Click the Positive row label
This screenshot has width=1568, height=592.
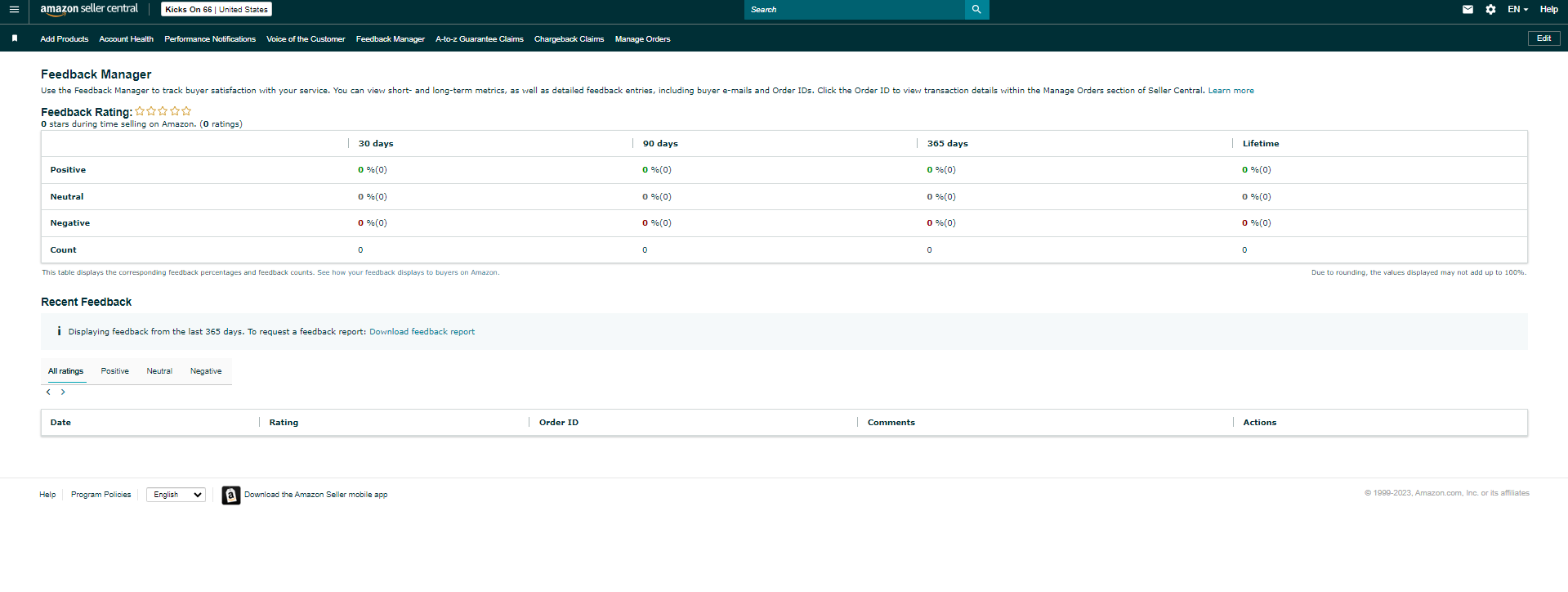coord(68,170)
